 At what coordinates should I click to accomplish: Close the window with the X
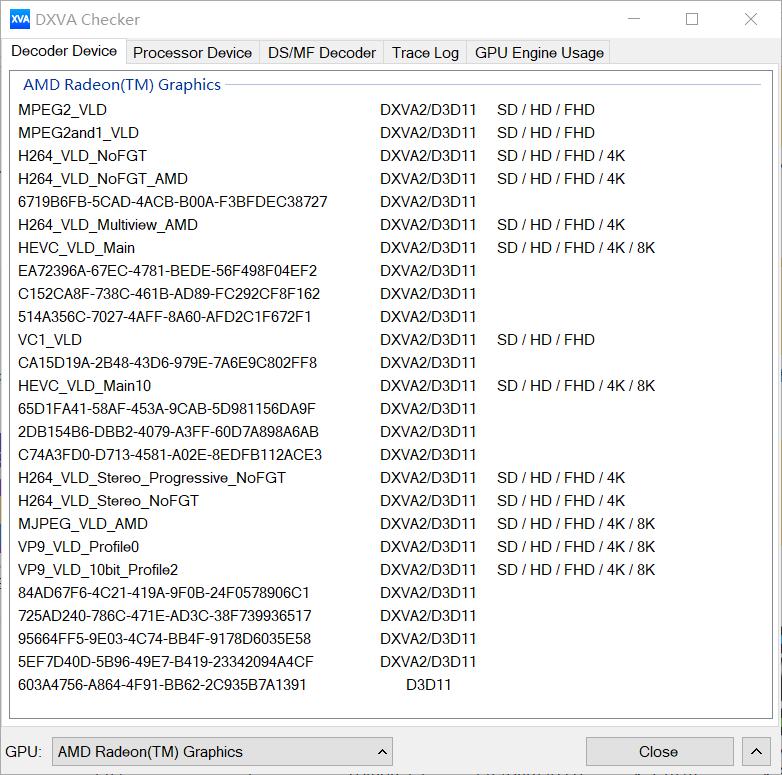click(x=751, y=19)
